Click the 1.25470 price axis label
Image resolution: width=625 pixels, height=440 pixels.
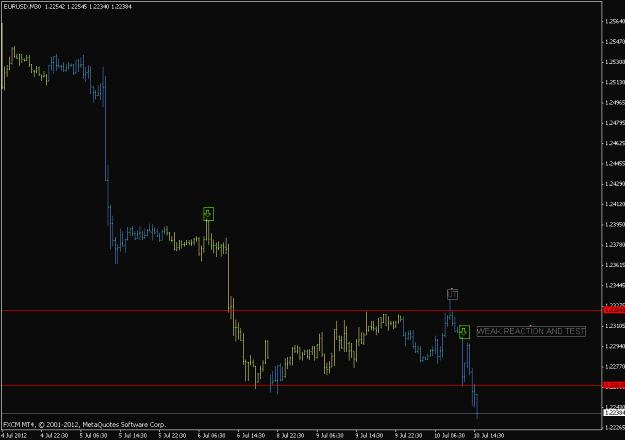[615, 41]
